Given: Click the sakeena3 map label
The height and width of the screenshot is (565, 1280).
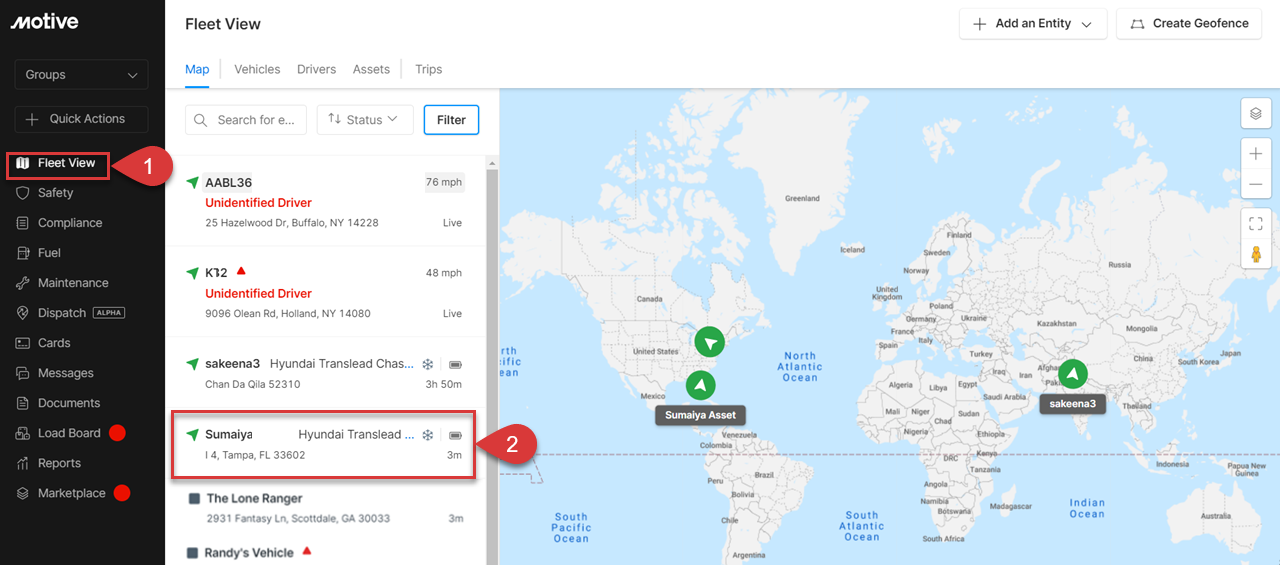Looking at the screenshot, I should click(1072, 404).
